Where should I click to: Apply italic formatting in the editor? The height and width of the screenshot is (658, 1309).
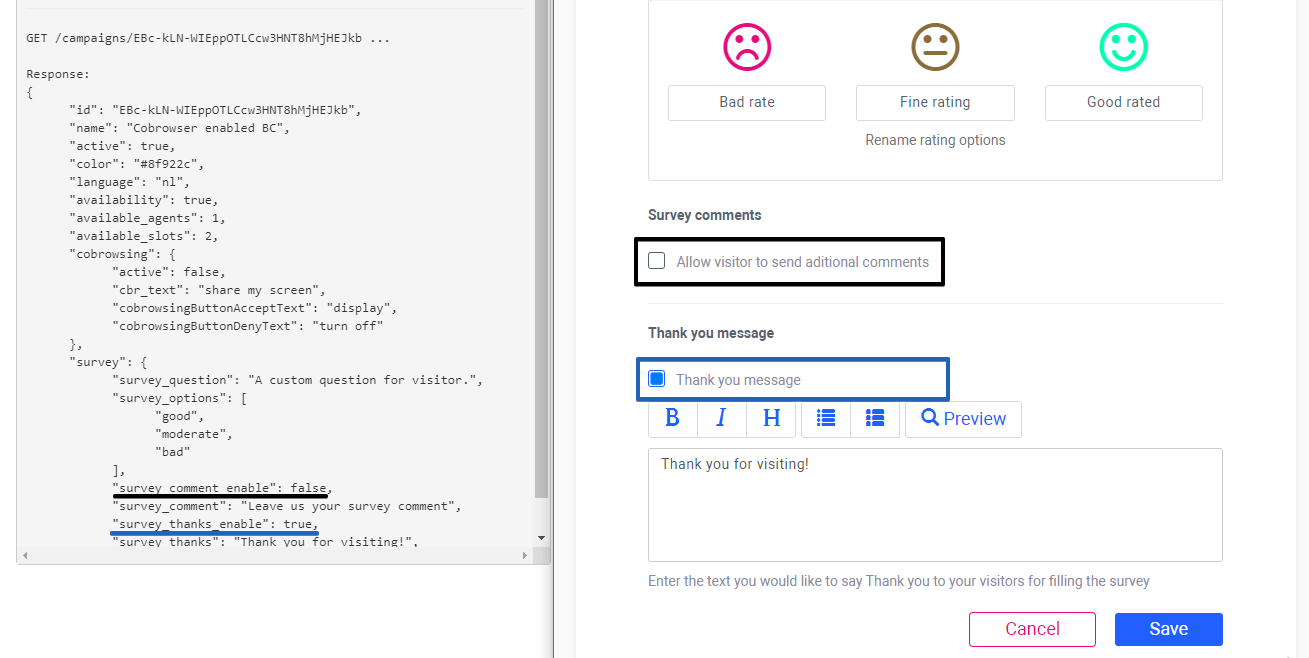[721, 418]
